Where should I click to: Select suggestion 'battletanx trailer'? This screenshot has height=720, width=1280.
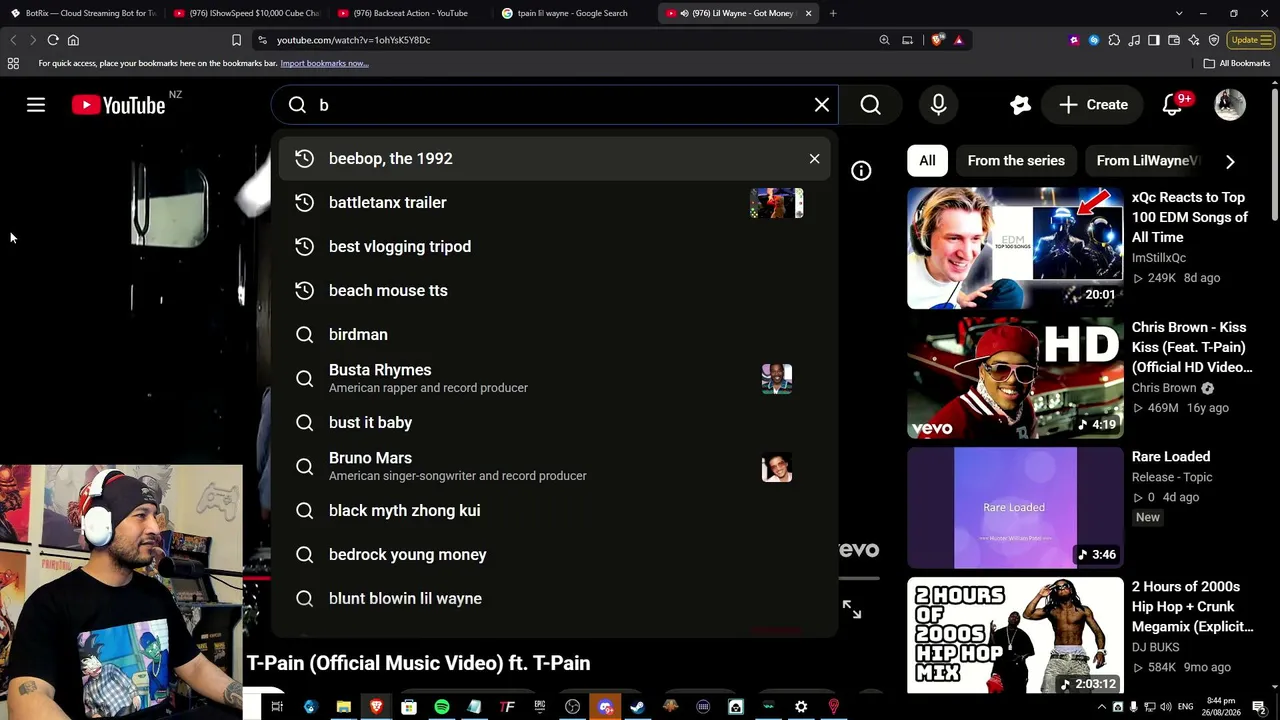[554, 202]
